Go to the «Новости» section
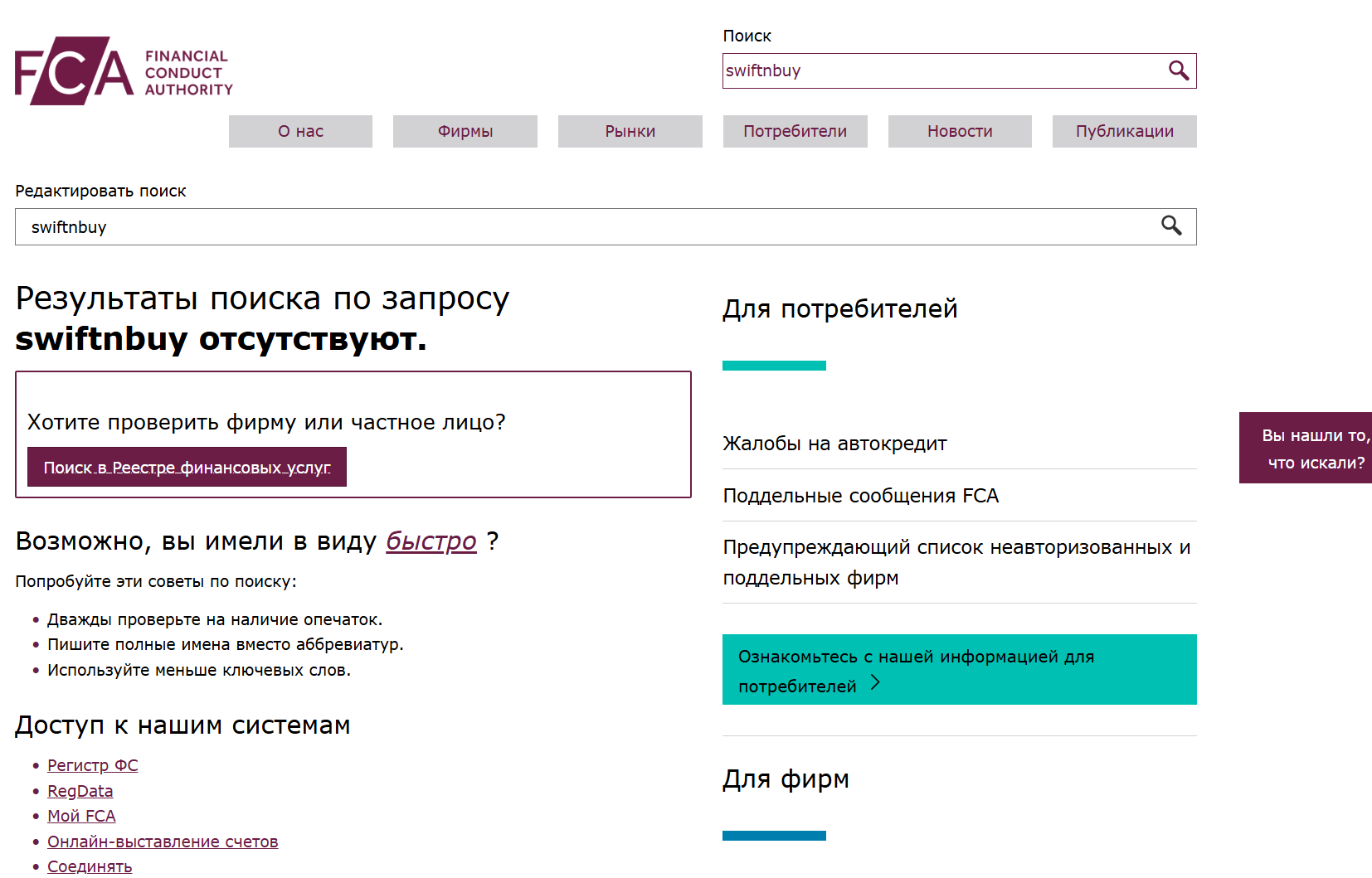This screenshot has height=878, width=1372. (x=959, y=131)
